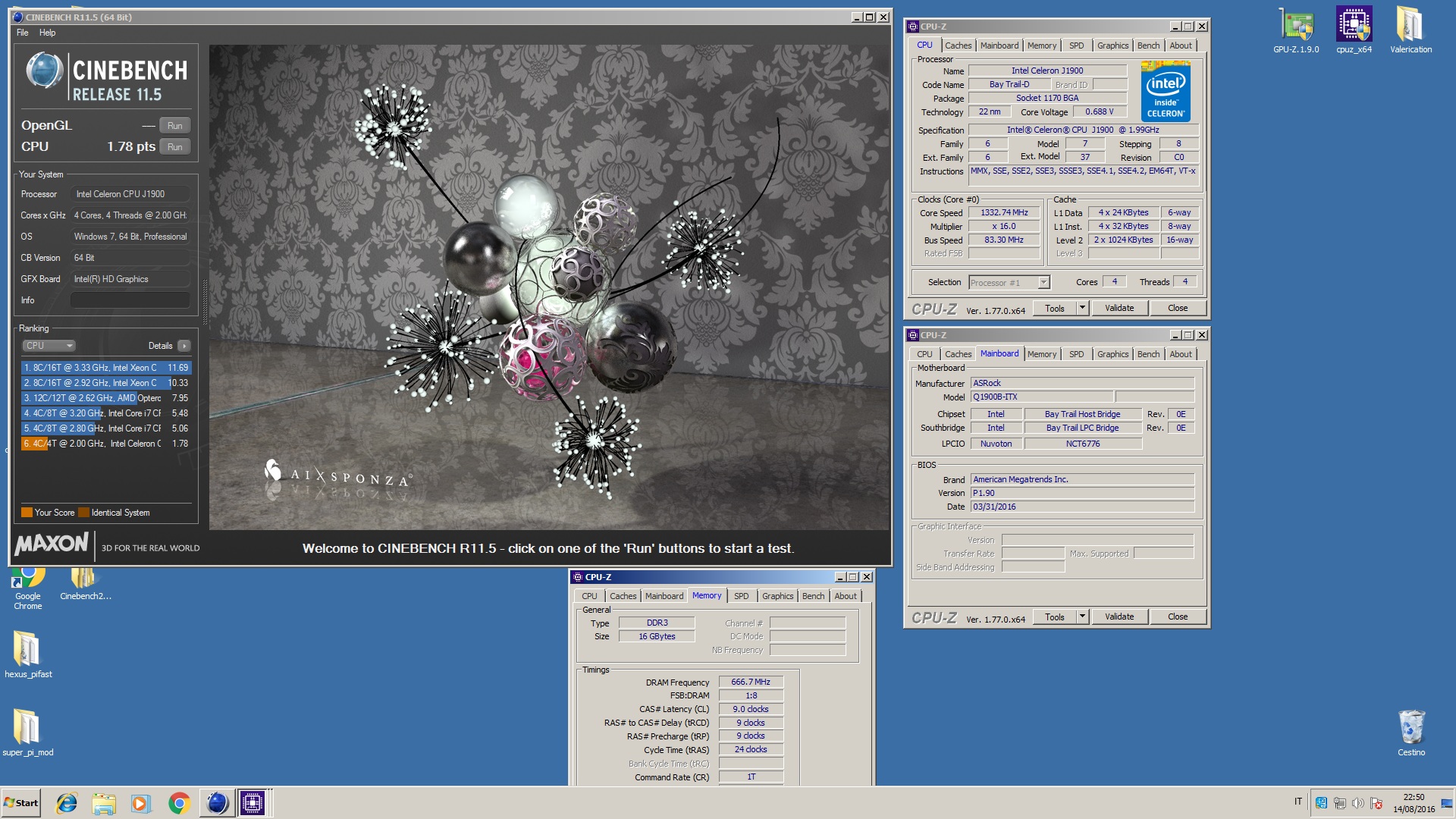Open the ranking CPU dropdown

(48, 346)
